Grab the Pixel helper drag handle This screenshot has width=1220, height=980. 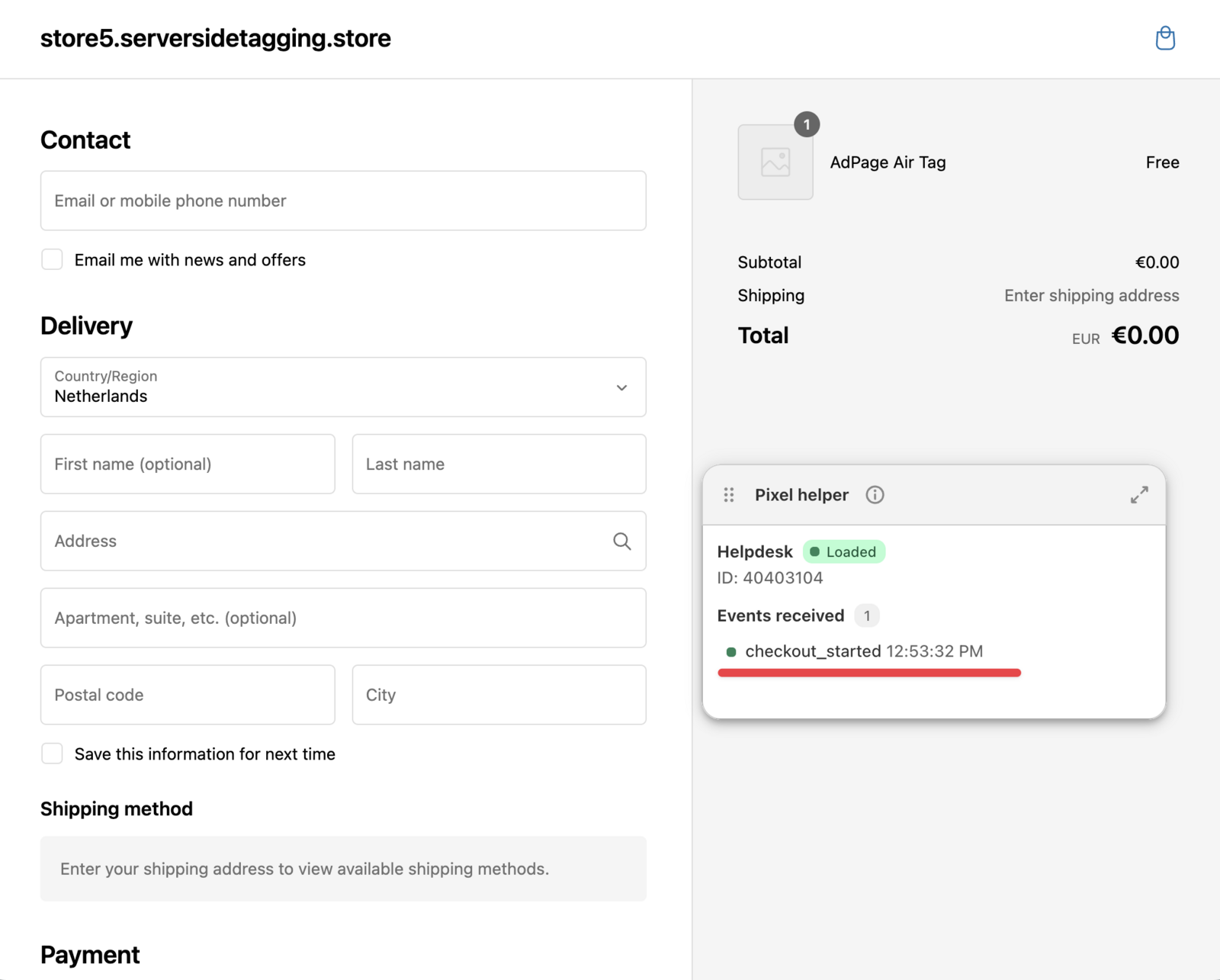point(729,495)
